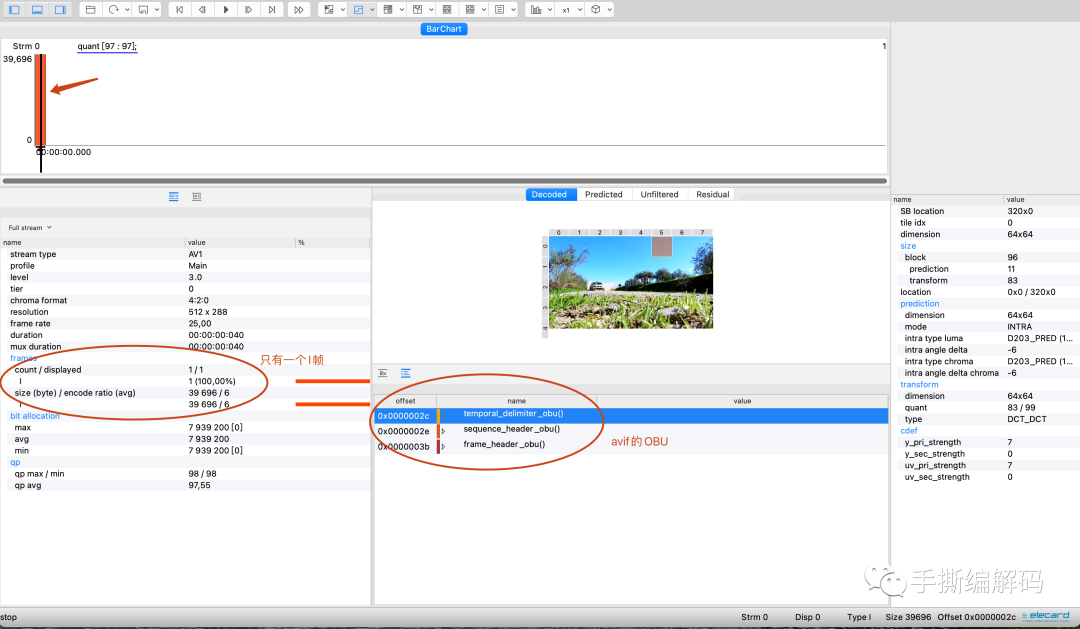Click the decoded video frame preview

(x=630, y=283)
